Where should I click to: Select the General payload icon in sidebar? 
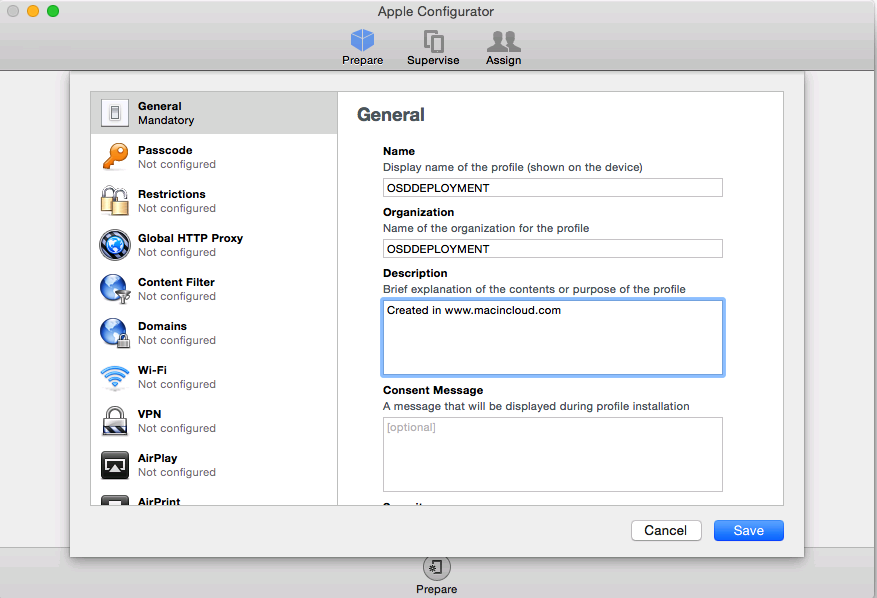[x=115, y=113]
